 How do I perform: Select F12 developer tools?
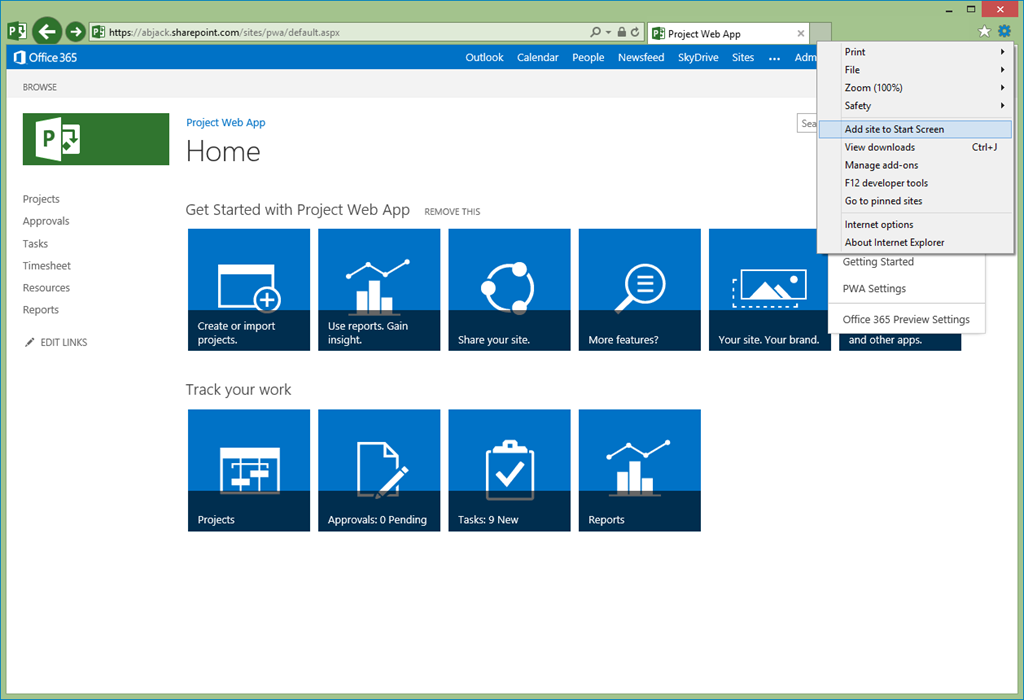[916, 183]
